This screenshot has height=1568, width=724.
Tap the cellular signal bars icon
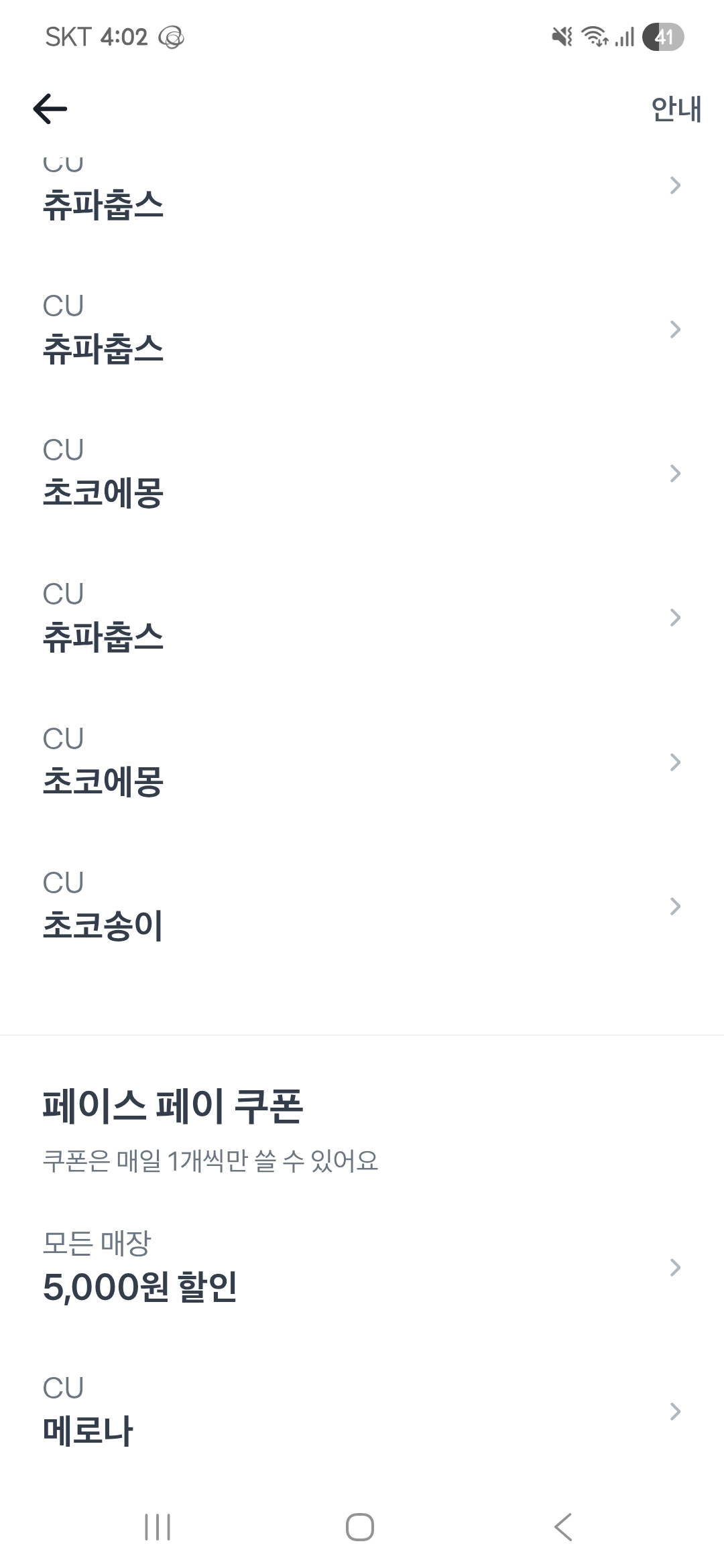(625, 37)
